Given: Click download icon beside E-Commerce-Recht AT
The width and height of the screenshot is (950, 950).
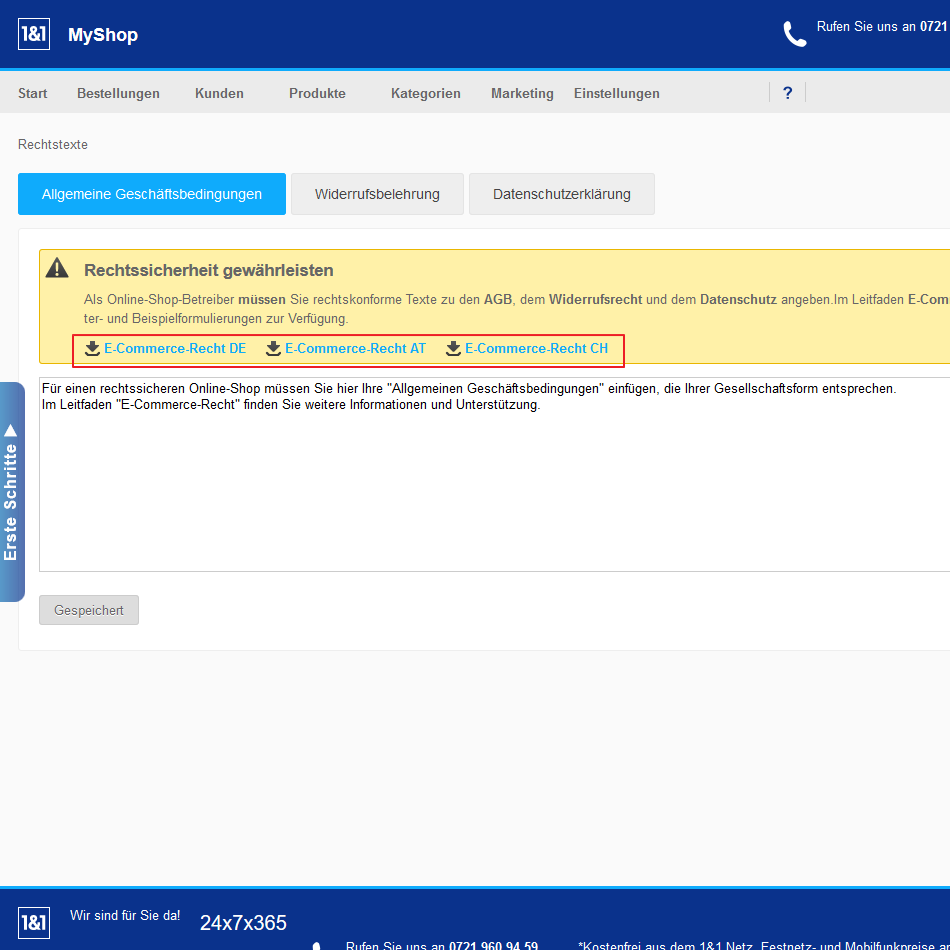Looking at the screenshot, I should [273, 349].
